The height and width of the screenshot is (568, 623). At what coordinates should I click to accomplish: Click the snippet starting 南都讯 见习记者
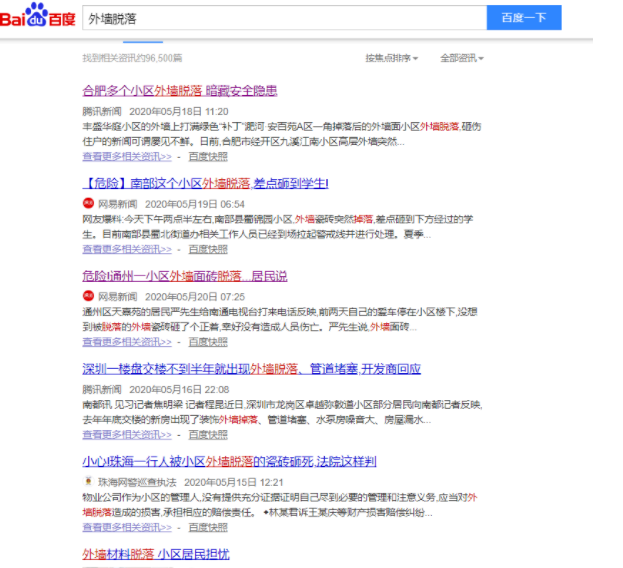[x=282, y=412]
